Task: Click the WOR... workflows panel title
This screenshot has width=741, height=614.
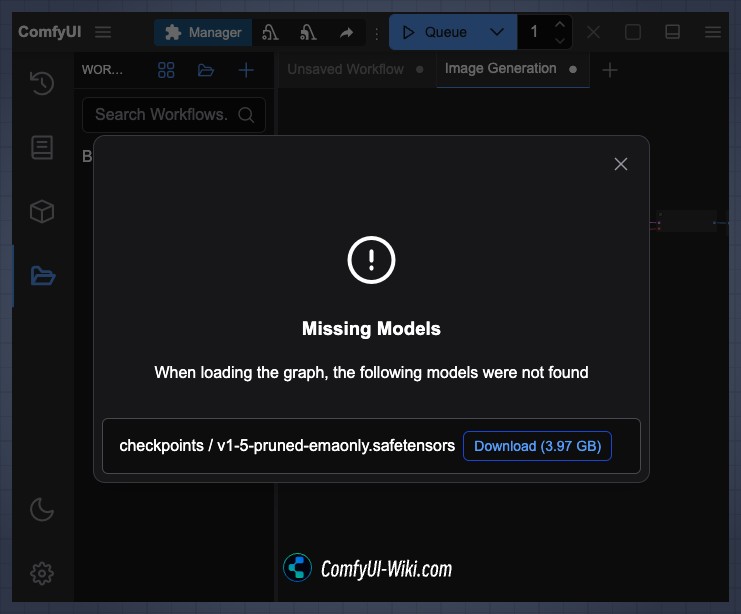Action: coord(102,70)
